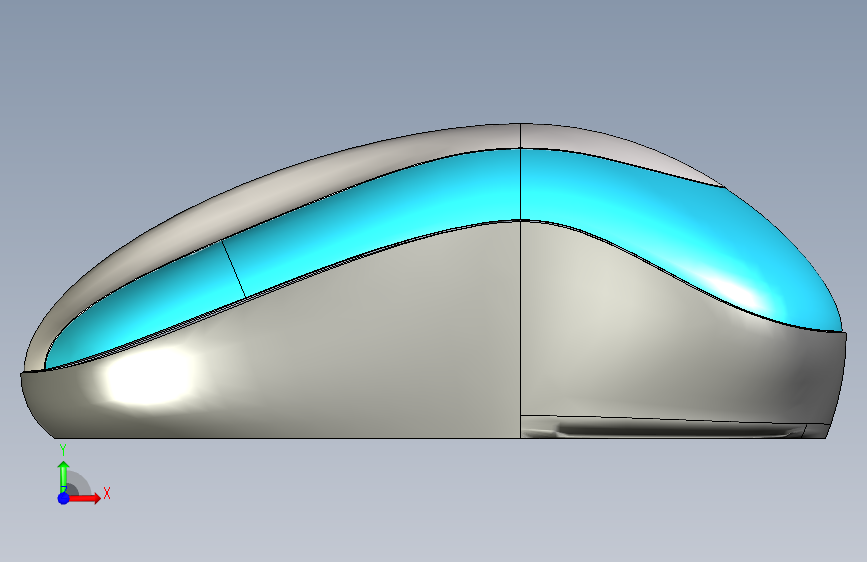Click the green Y axis arrow of the triad

point(64,476)
